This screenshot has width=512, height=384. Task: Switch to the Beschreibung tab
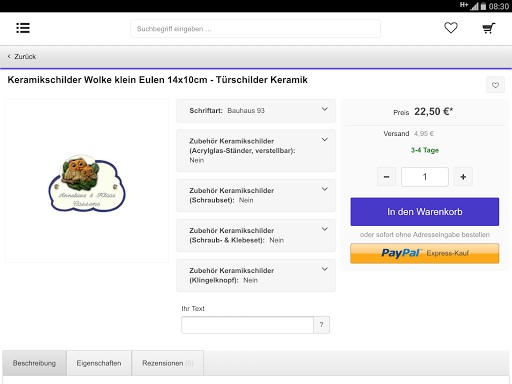pyautogui.click(x=34, y=363)
